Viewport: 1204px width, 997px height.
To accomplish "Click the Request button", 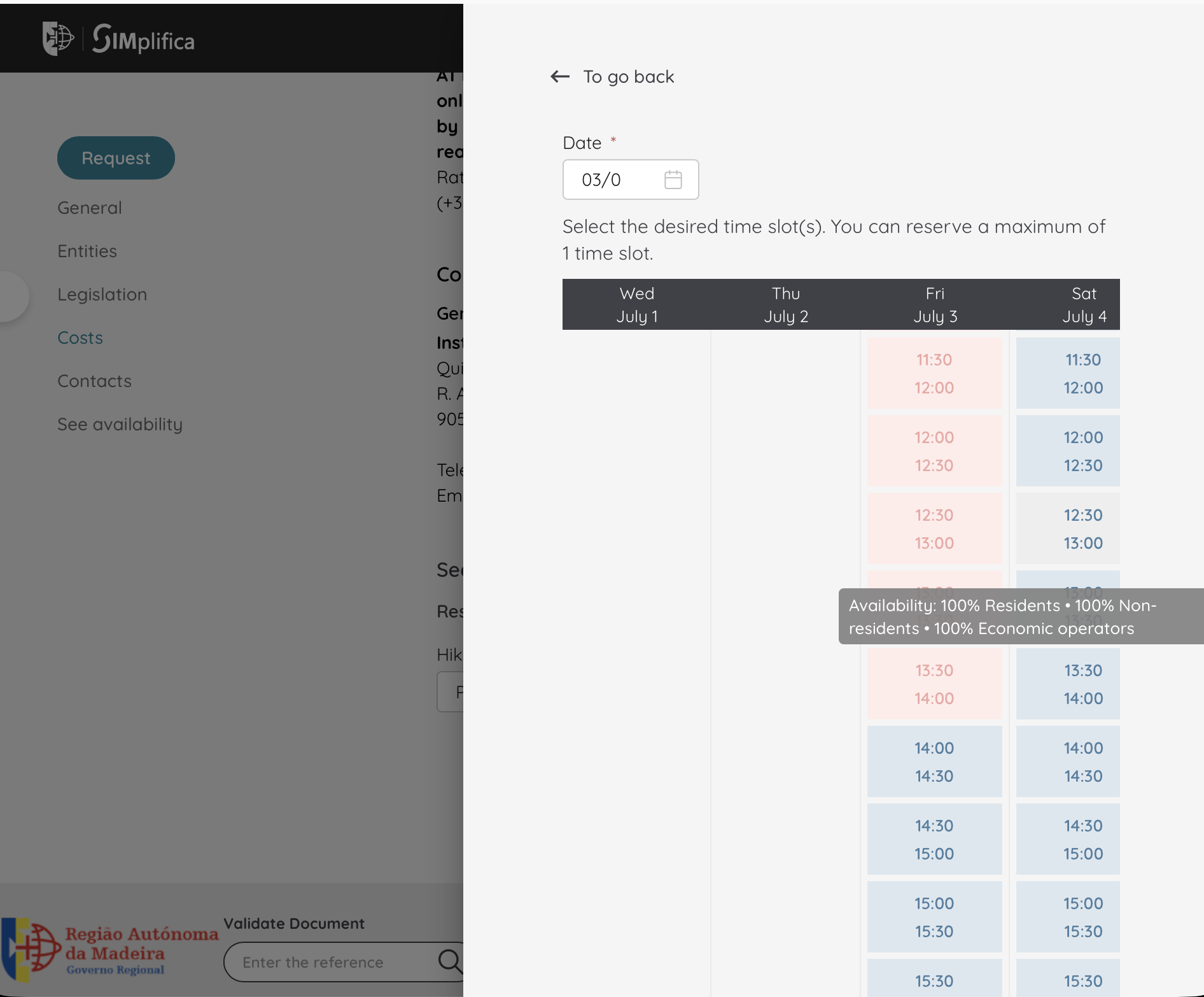I will tap(116, 158).
